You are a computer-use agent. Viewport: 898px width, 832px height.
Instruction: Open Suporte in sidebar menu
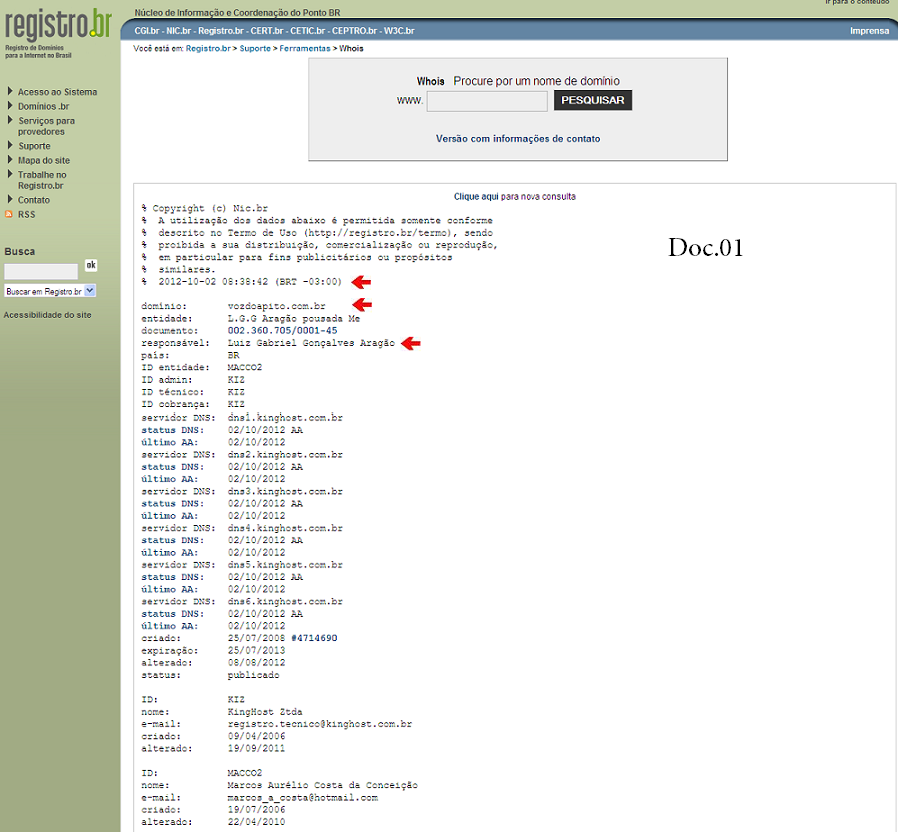[x=34, y=146]
